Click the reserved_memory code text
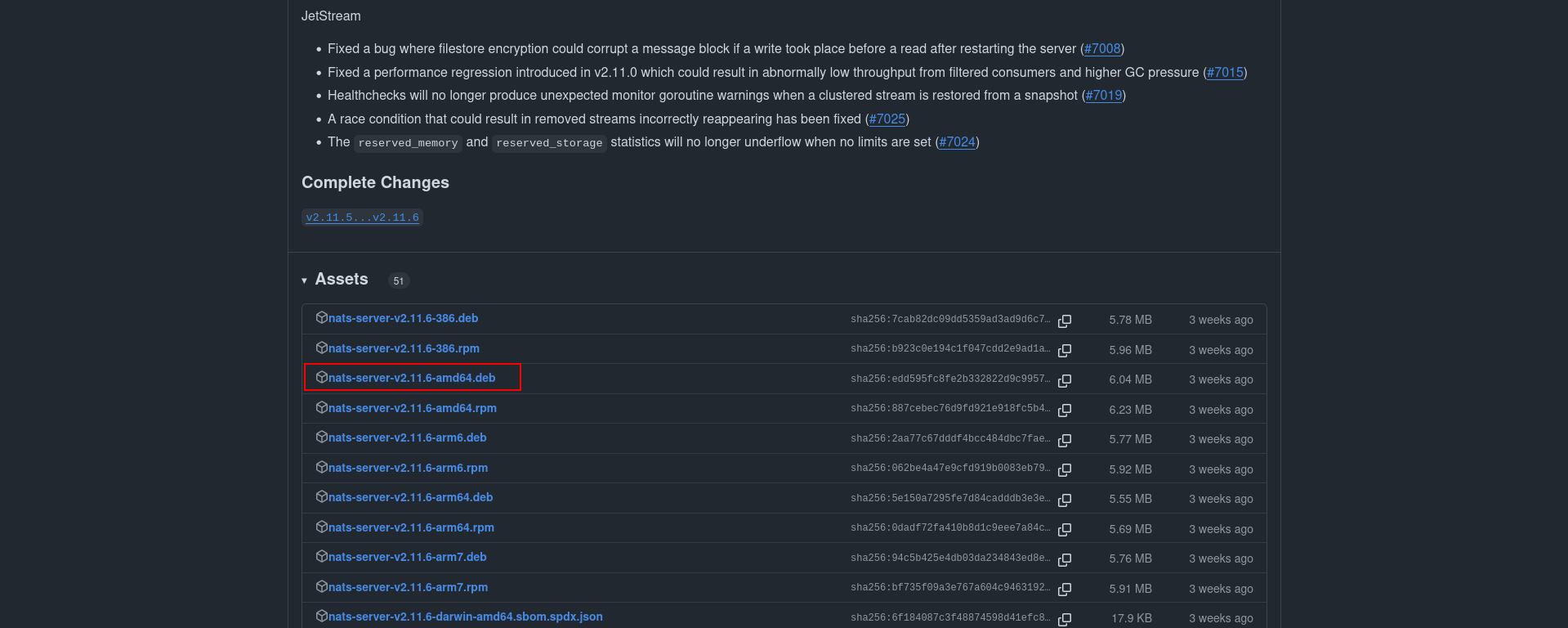This screenshot has width=1568, height=628. (408, 143)
